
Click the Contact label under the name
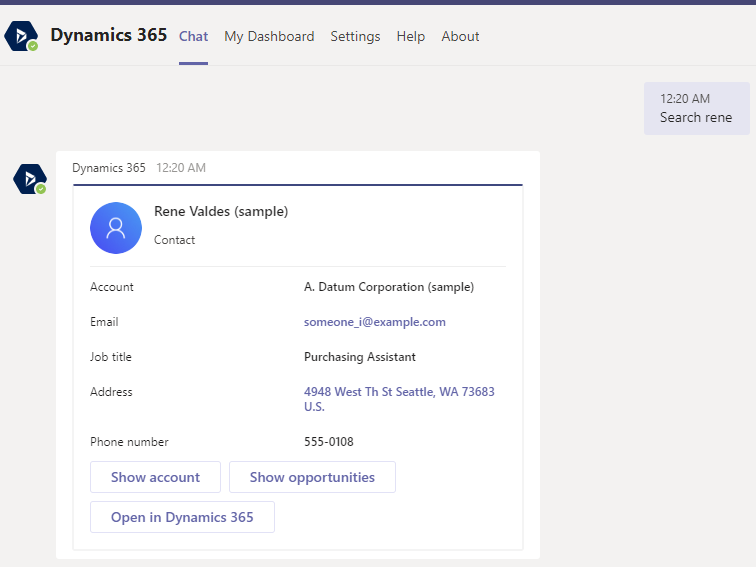pyautogui.click(x=175, y=240)
